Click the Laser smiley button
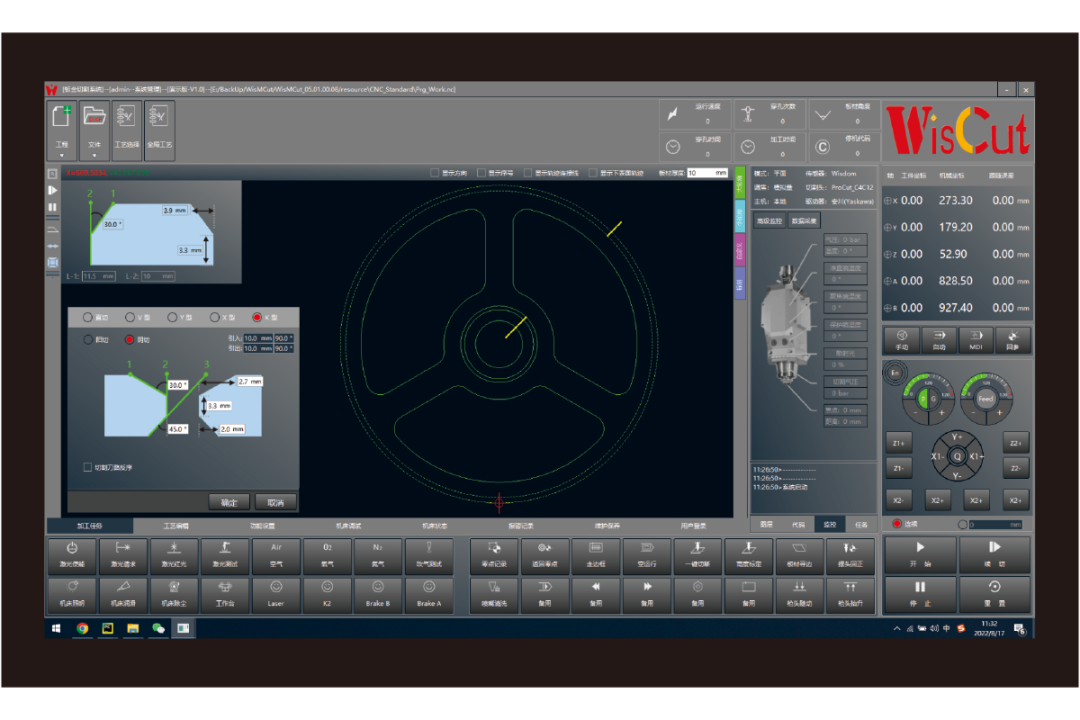Image resolution: width=1080 pixels, height=720 pixels. (x=276, y=595)
